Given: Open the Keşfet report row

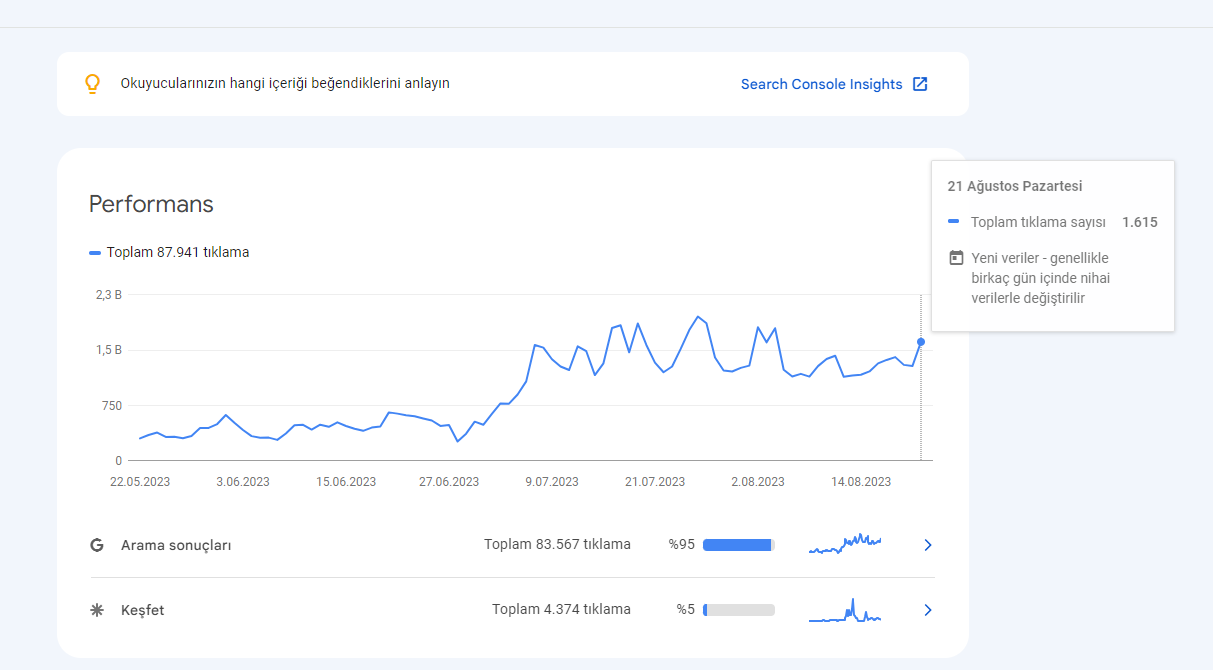Looking at the screenshot, I should 513,610.
